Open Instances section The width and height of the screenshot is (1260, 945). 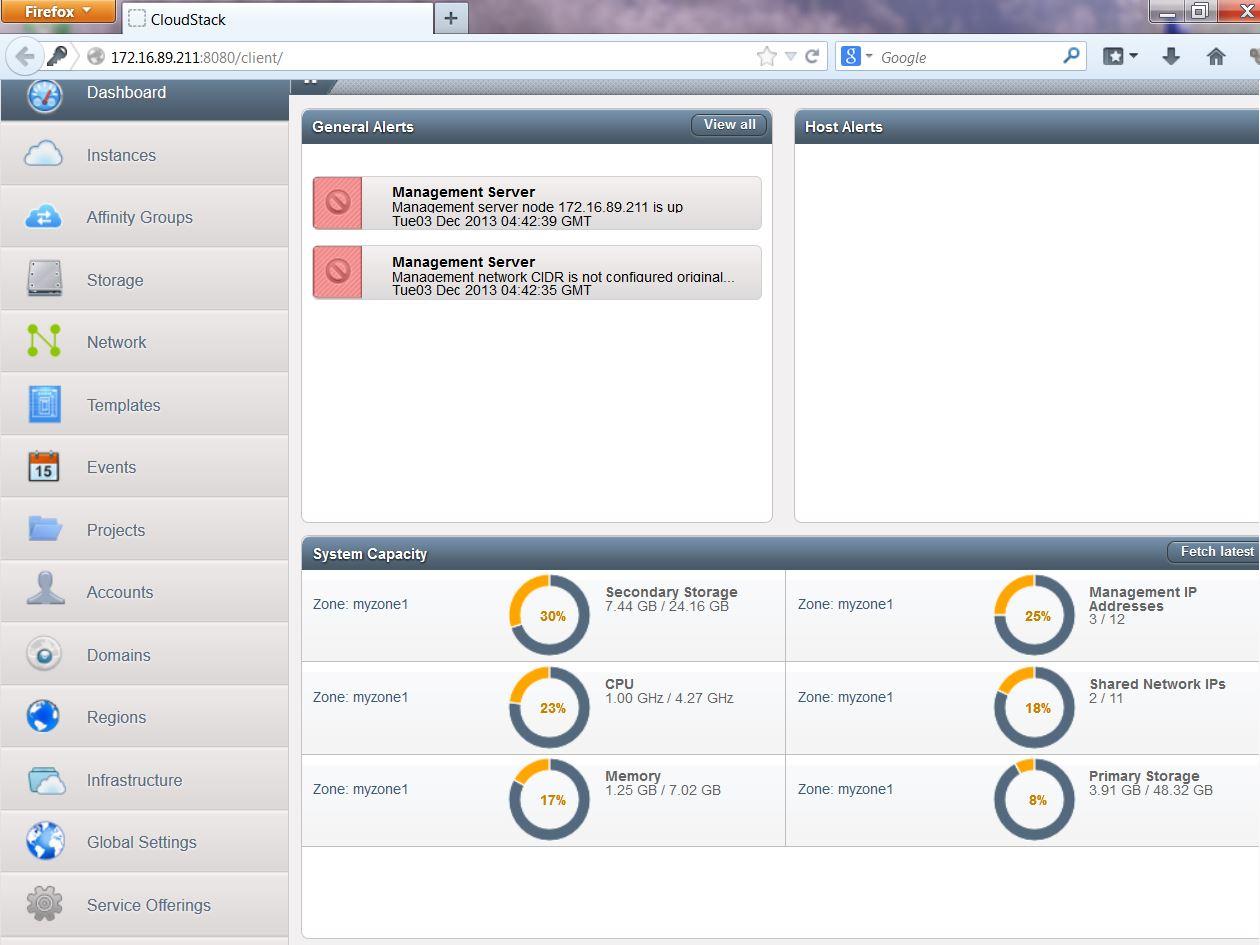(144, 155)
